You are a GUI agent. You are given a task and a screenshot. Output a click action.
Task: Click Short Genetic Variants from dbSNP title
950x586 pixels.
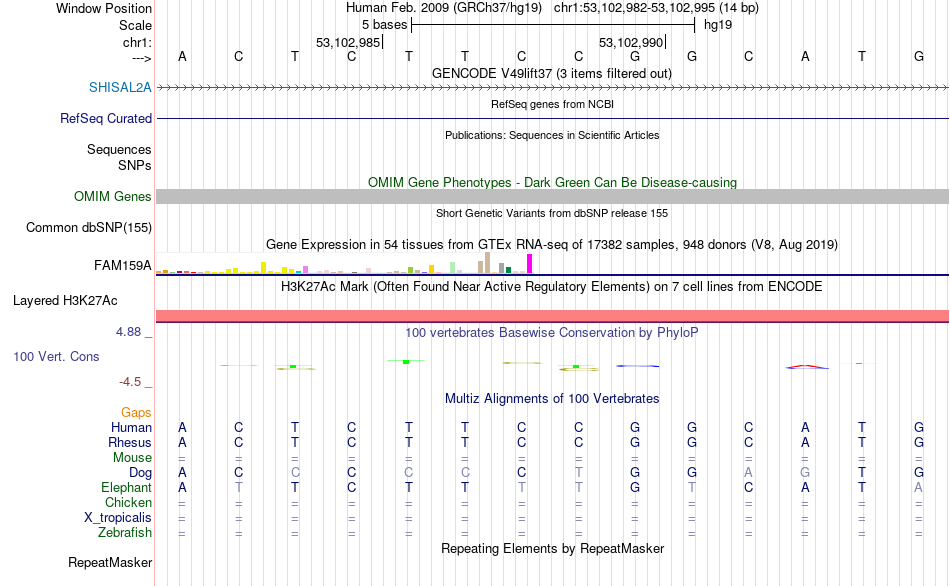[552, 213]
